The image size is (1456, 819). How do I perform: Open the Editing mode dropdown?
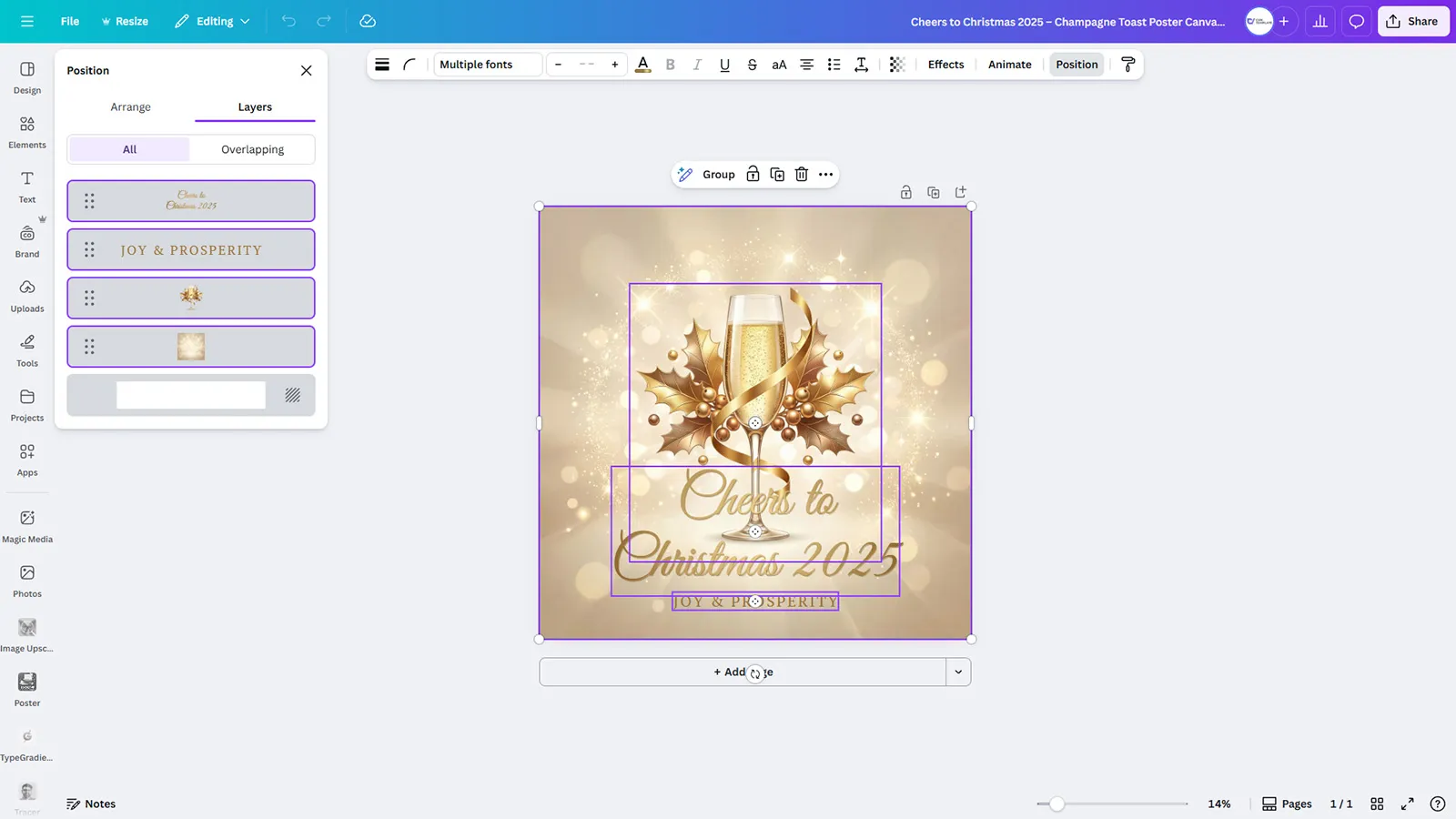click(x=211, y=20)
